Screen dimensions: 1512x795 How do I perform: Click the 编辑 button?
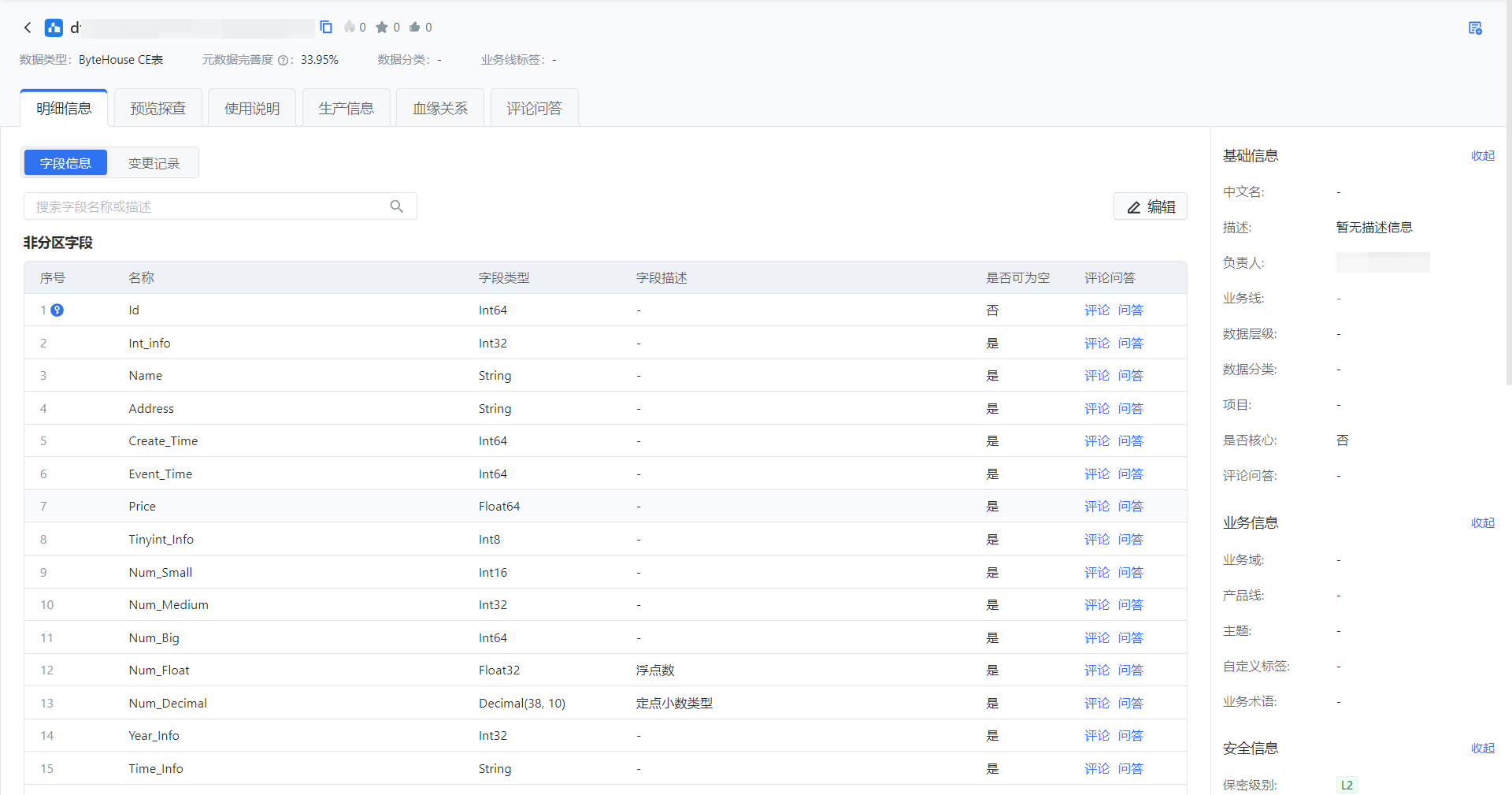(x=1151, y=207)
